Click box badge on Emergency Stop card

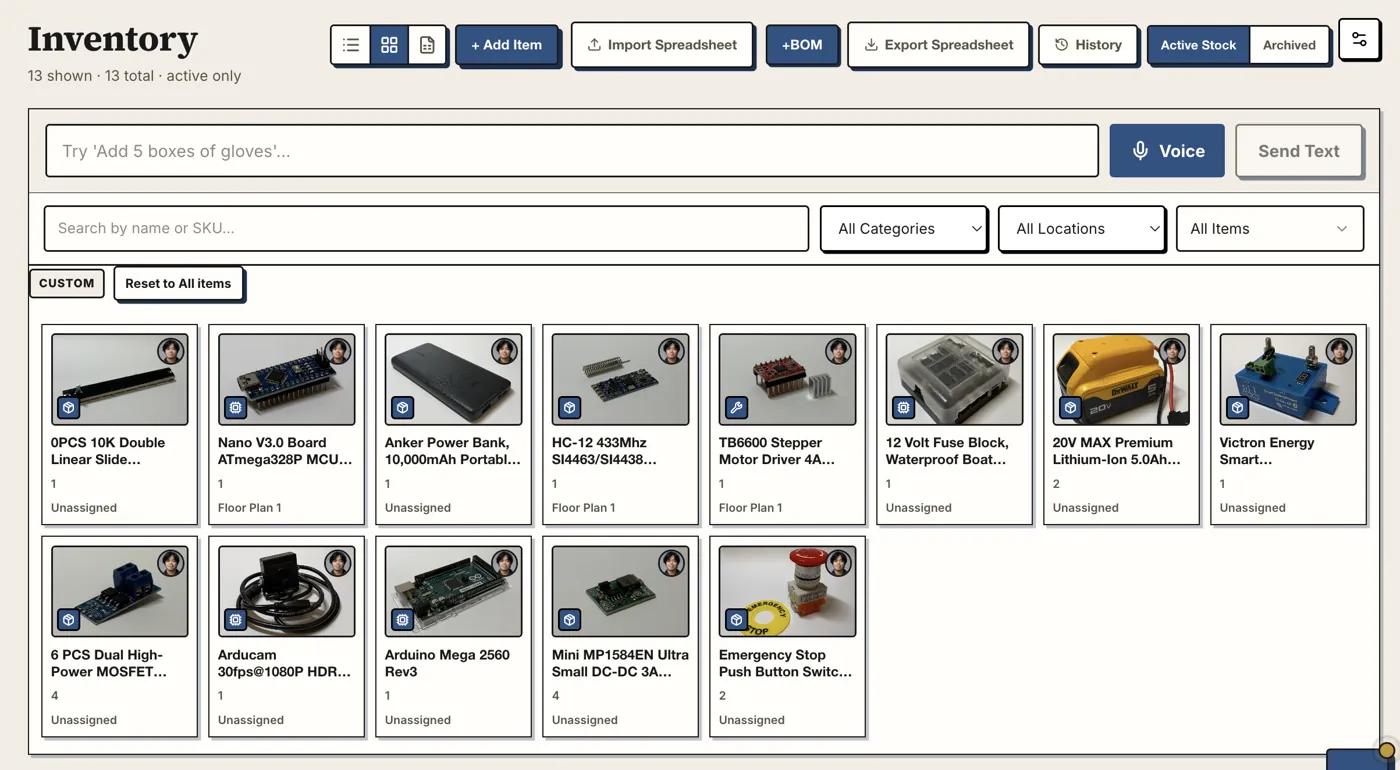[736, 619]
